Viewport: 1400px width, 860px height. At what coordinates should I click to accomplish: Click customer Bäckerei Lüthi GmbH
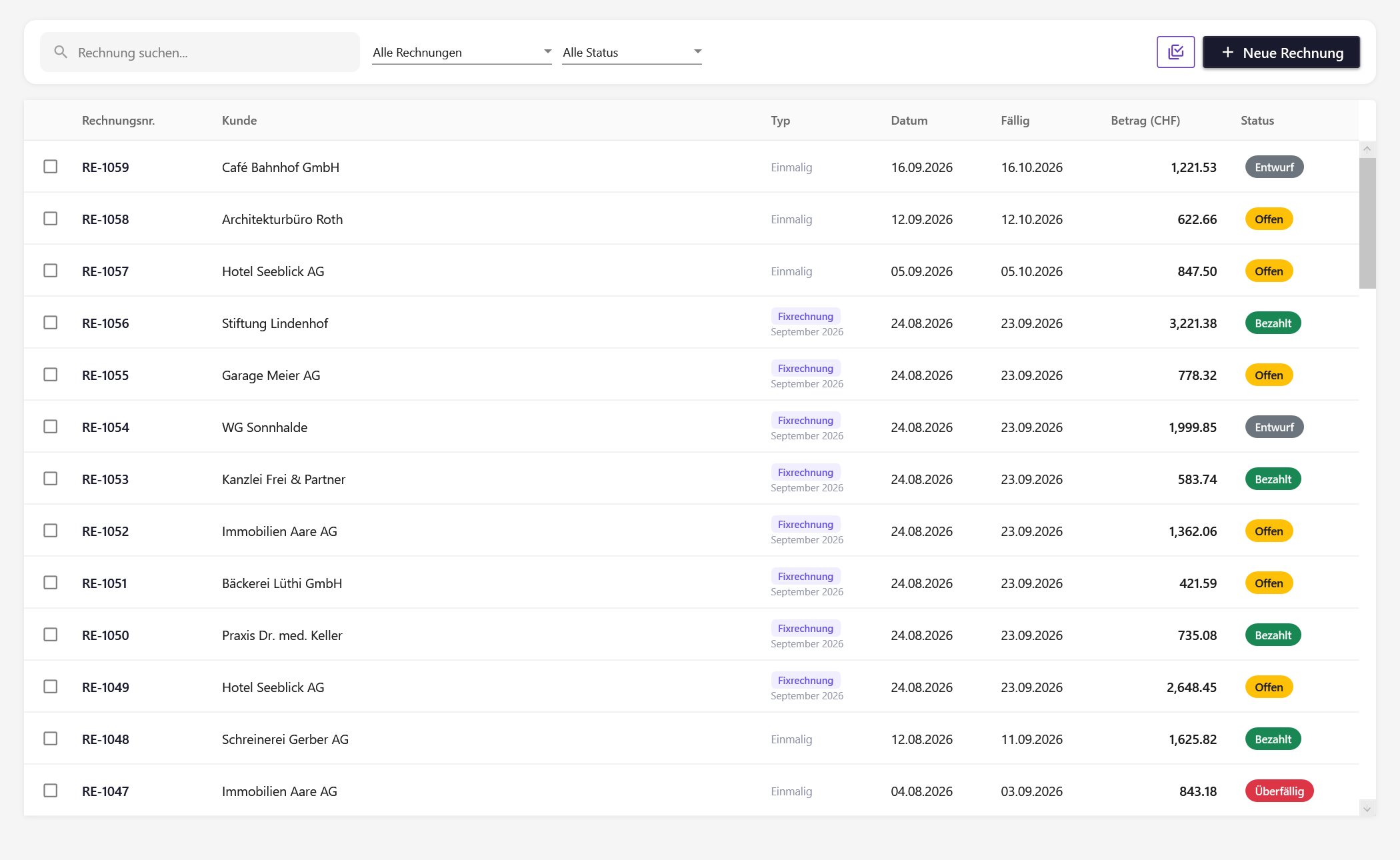[x=282, y=583]
